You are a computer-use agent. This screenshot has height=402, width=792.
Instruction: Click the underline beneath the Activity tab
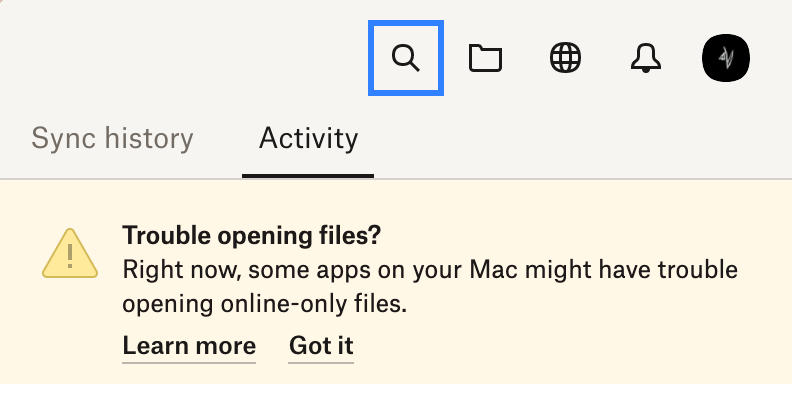(x=308, y=176)
